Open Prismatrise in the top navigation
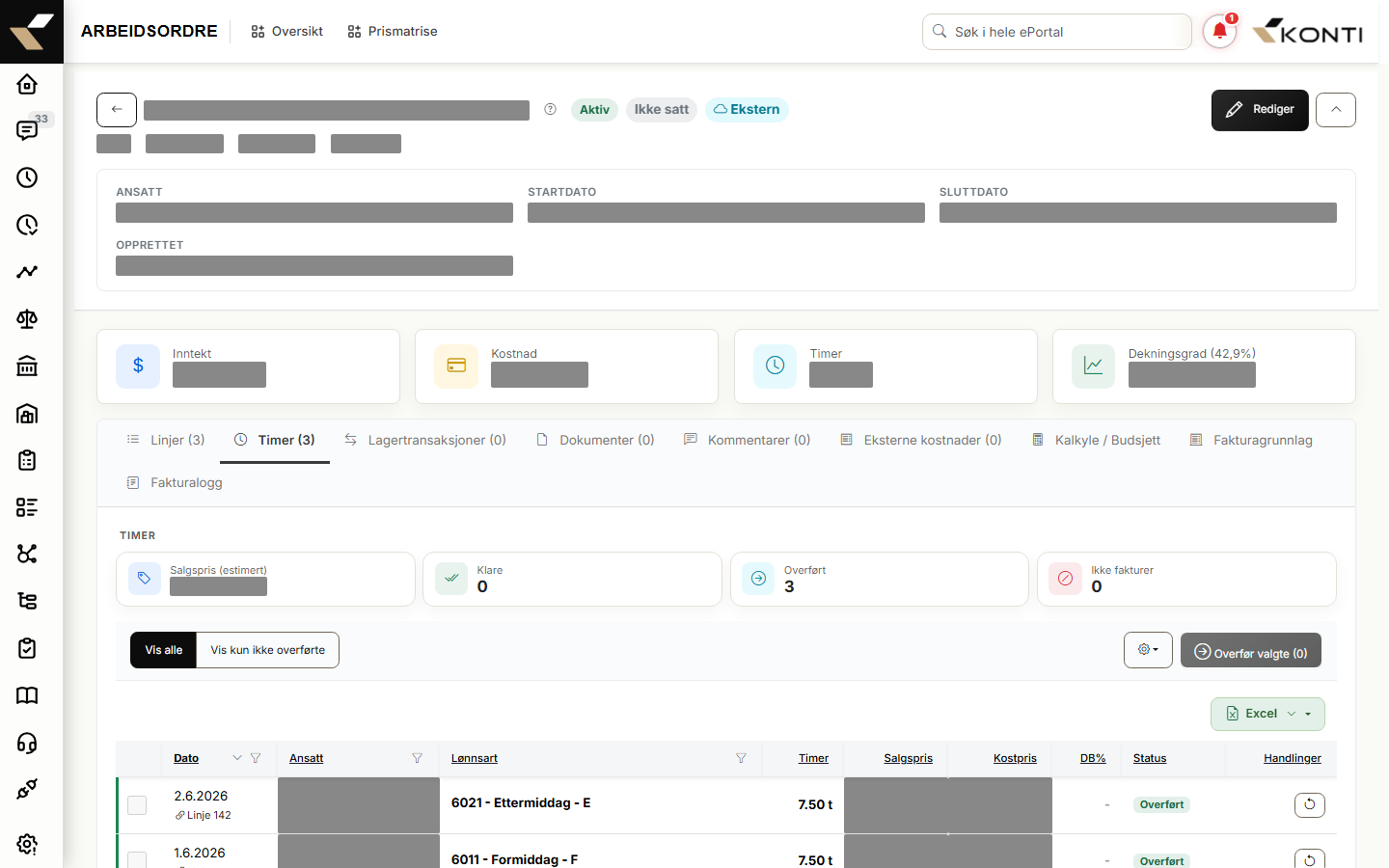Image resolution: width=1389 pixels, height=868 pixels. (393, 32)
